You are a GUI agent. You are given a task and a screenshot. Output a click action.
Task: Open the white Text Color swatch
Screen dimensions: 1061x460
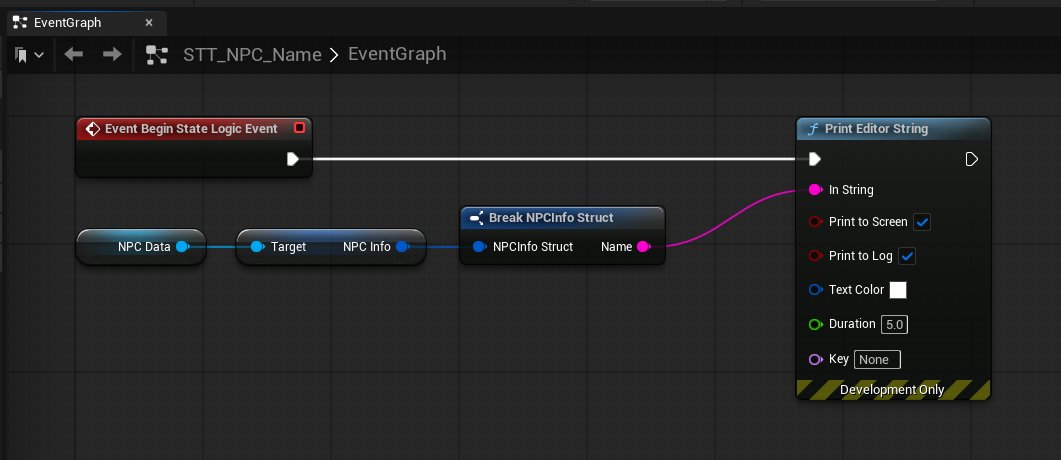898,290
